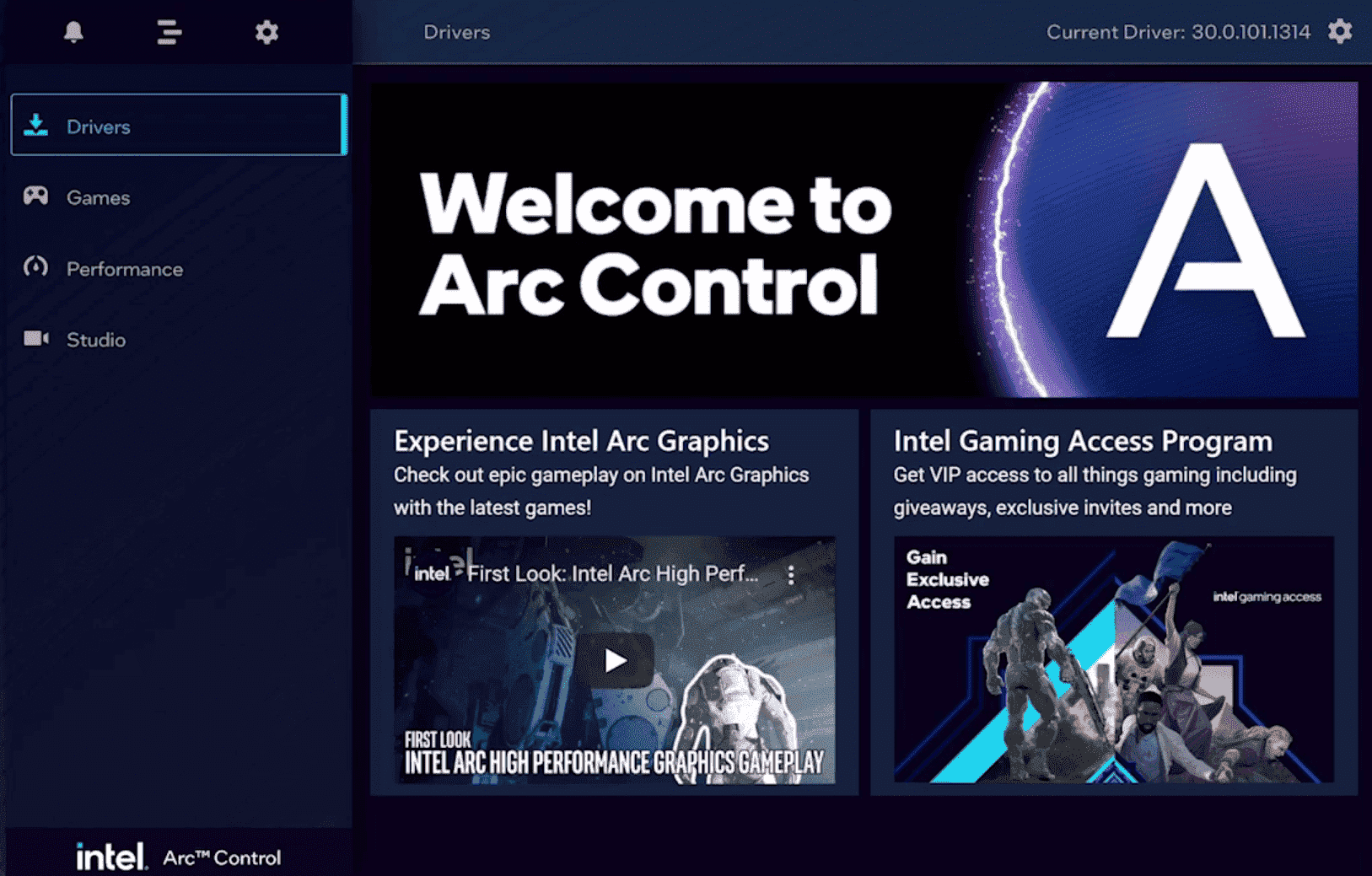Viewport: 1372px width, 876px height.
Task: Select the download icon beside Drivers
Action: pyautogui.click(x=37, y=125)
